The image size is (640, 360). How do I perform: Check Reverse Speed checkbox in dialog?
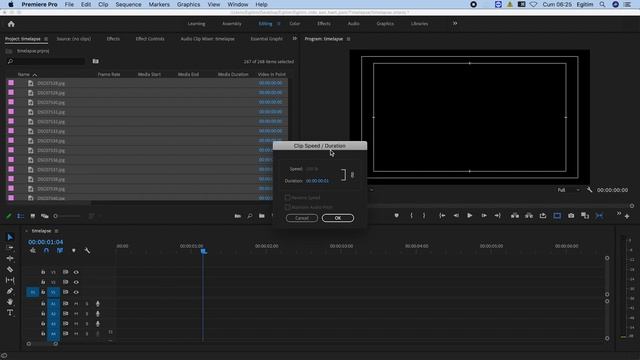tap(287, 198)
